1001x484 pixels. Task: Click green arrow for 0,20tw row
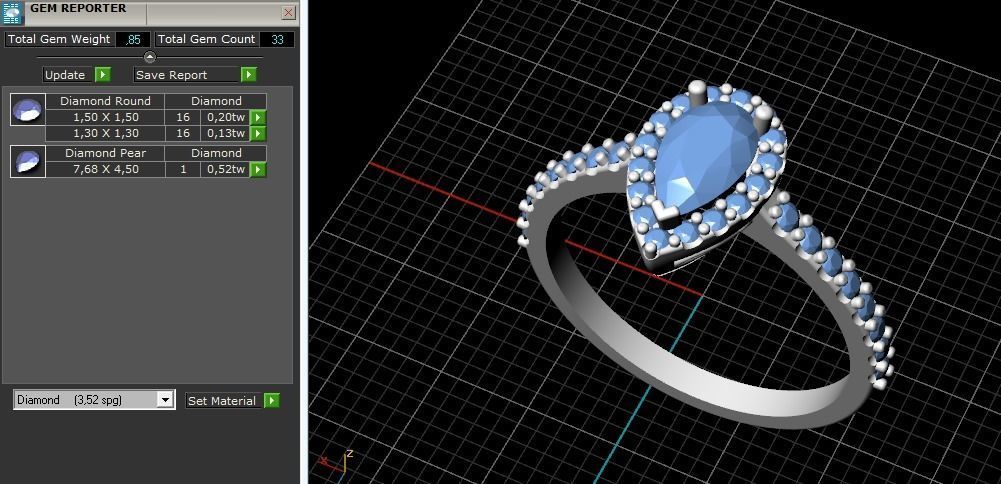pos(258,117)
